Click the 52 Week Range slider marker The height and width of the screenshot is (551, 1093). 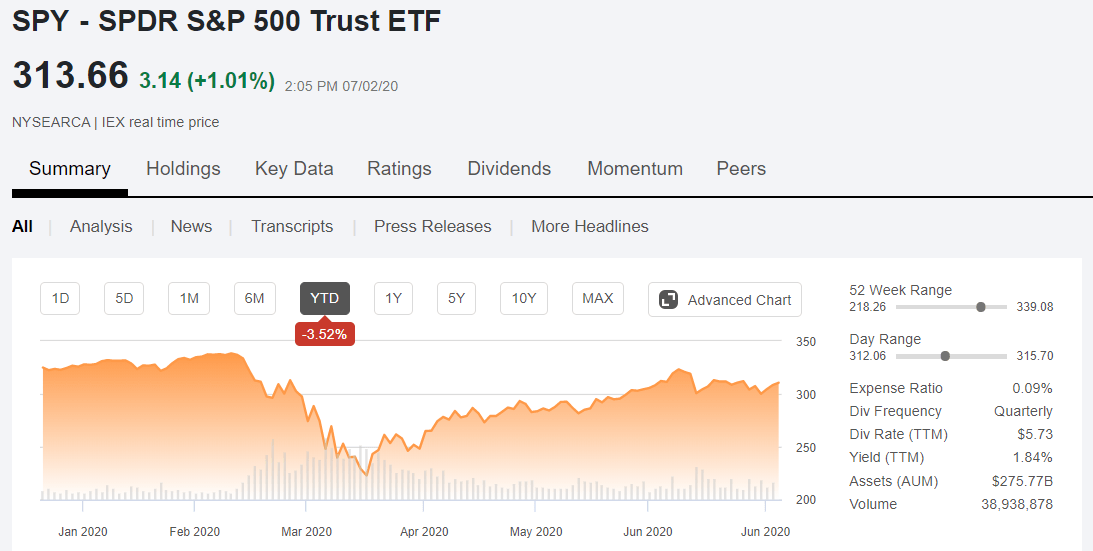click(981, 307)
